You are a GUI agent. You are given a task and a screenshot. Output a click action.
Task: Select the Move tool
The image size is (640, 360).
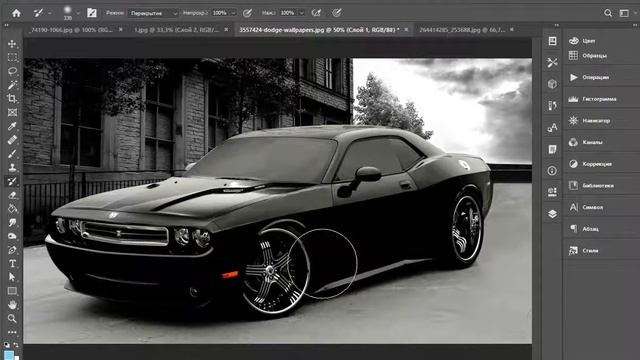[12, 44]
